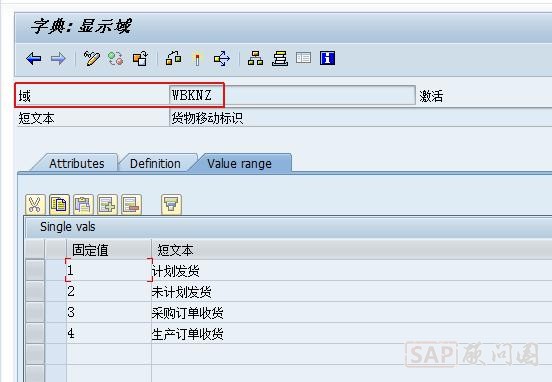Click the fixed value cell containing 2
The image size is (552, 382).
pyautogui.click(x=109, y=291)
